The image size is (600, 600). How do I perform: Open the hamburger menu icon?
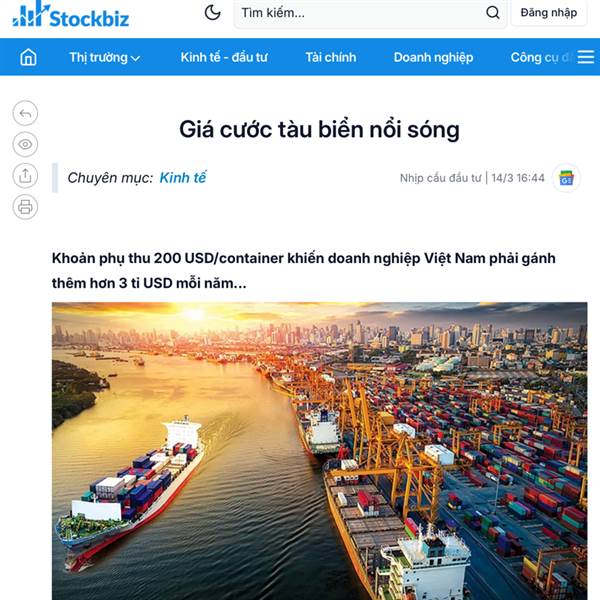pos(585,57)
